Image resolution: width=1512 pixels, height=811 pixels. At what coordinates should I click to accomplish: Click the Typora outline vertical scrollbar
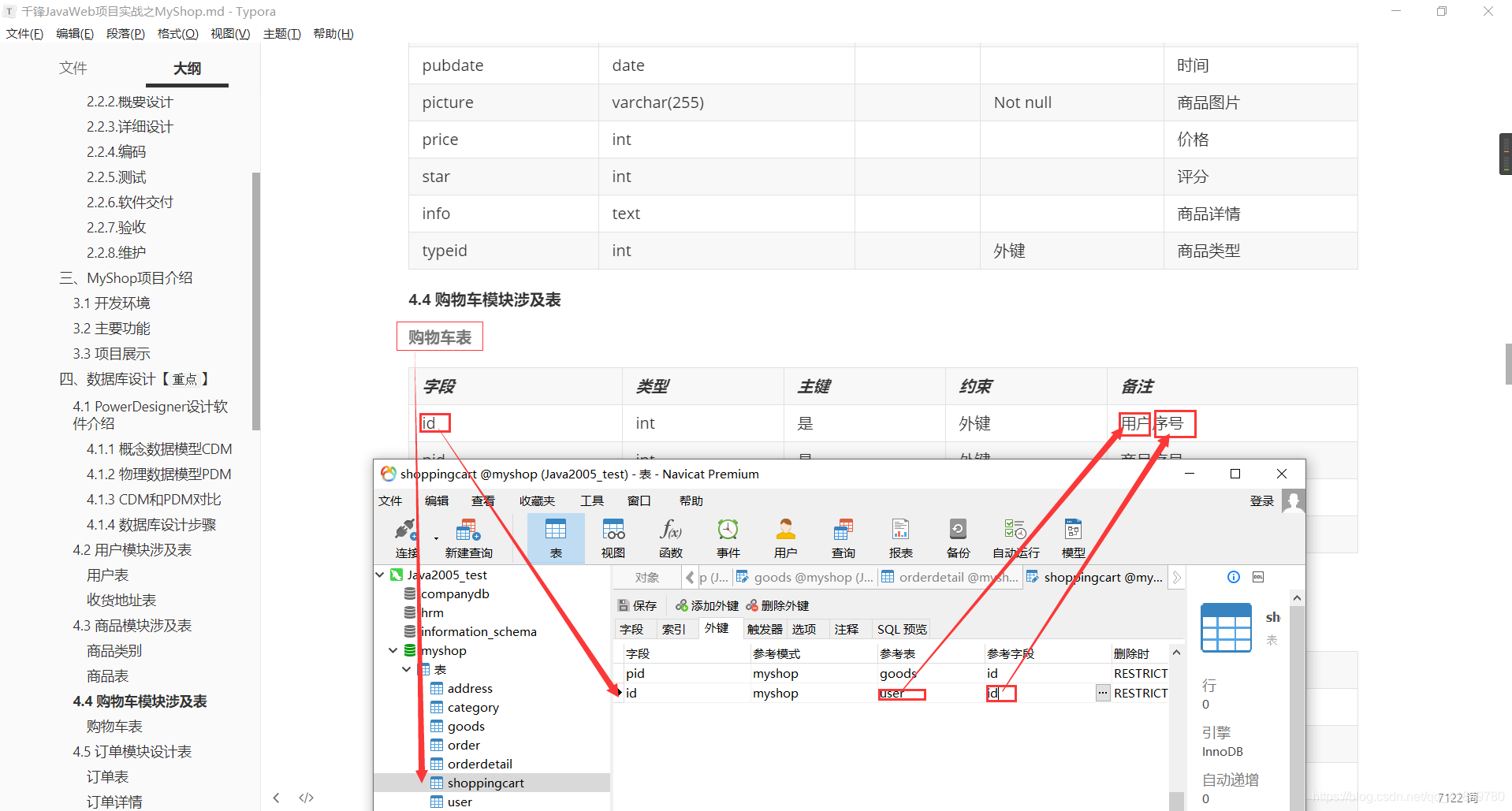[x=255, y=301]
